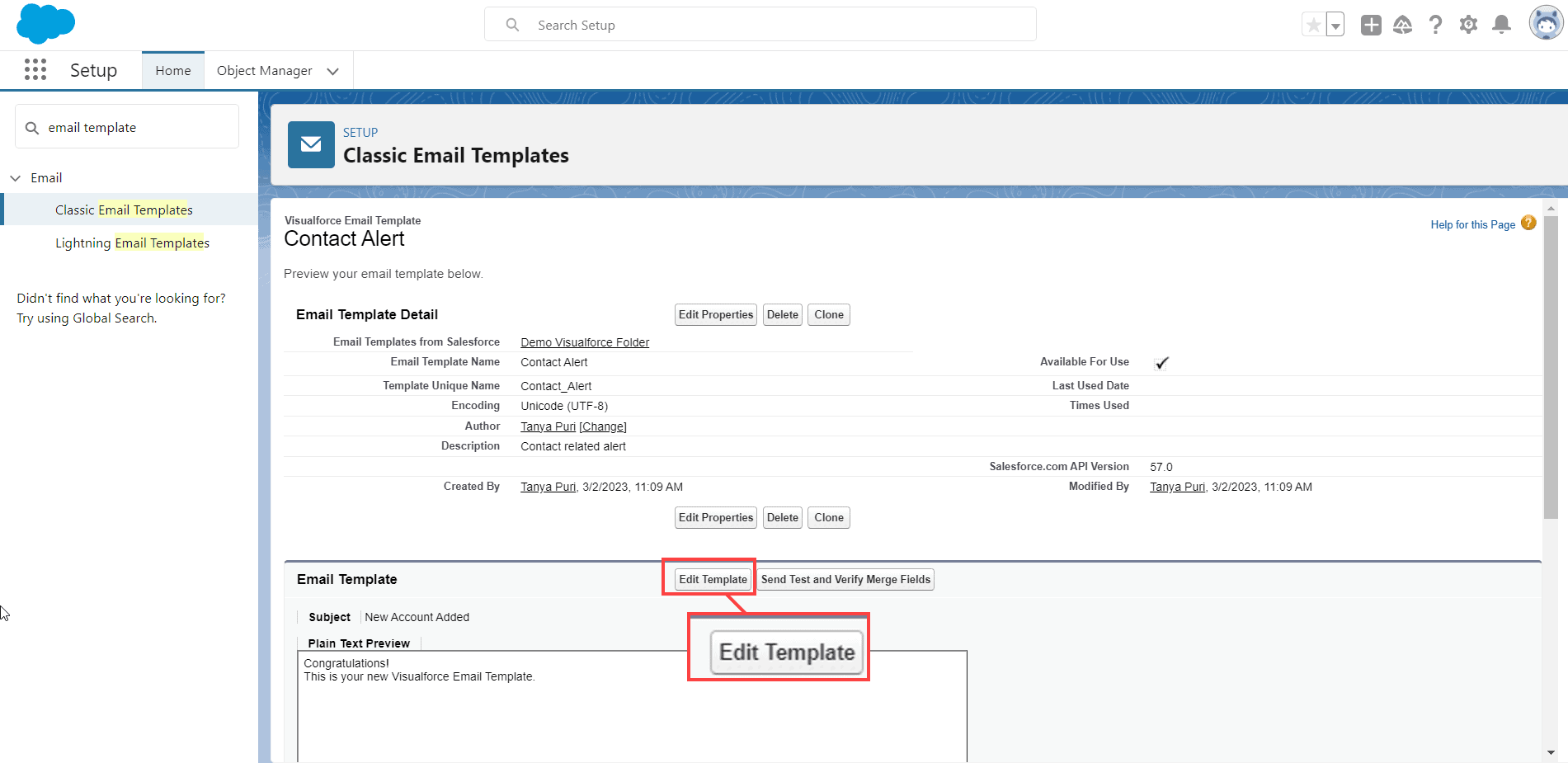Click the Salesforce cloud logo
The image size is (1568, 763).
point(45,23)
